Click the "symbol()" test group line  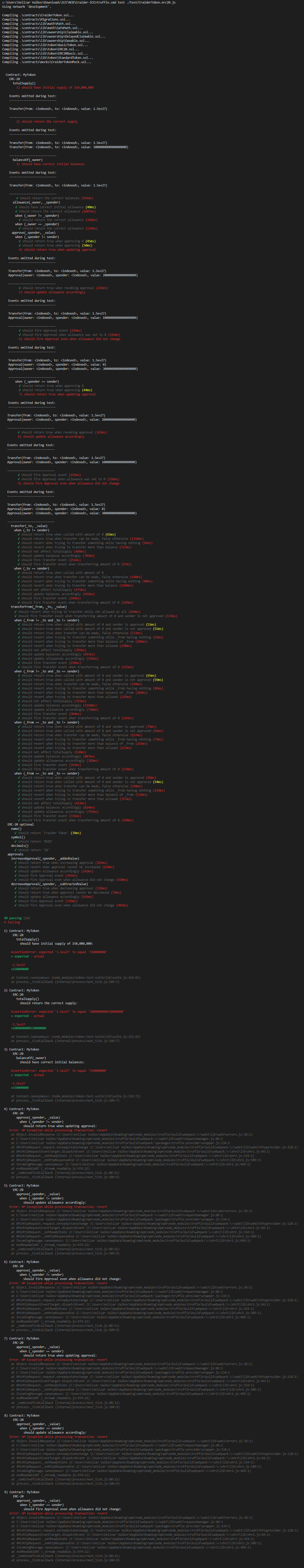pyautogui.click(x=18, y=837)
